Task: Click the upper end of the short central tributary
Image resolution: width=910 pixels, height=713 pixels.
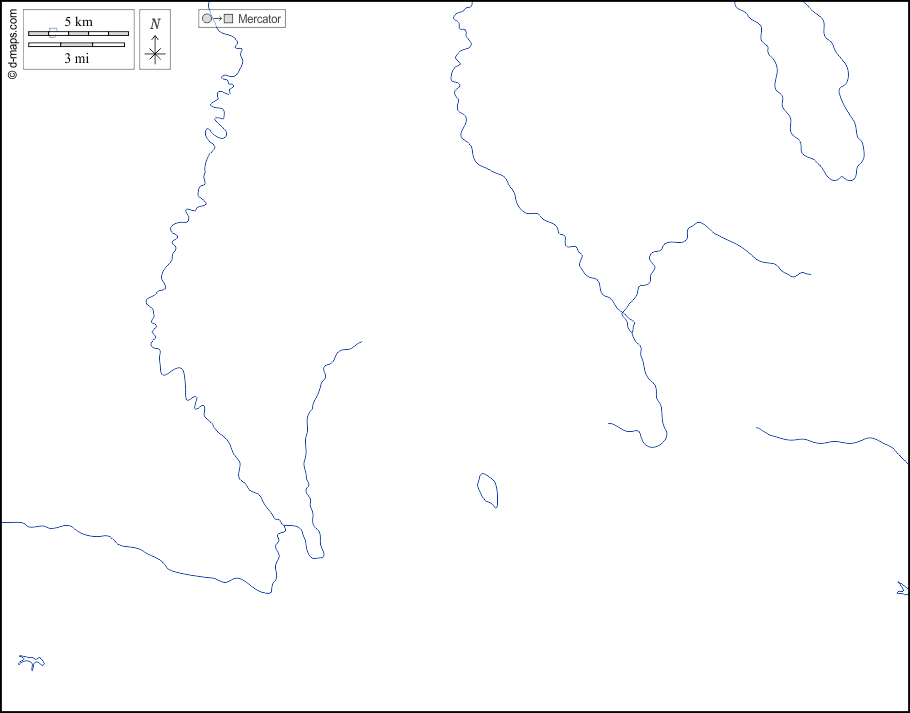Action: click(359, 342)
